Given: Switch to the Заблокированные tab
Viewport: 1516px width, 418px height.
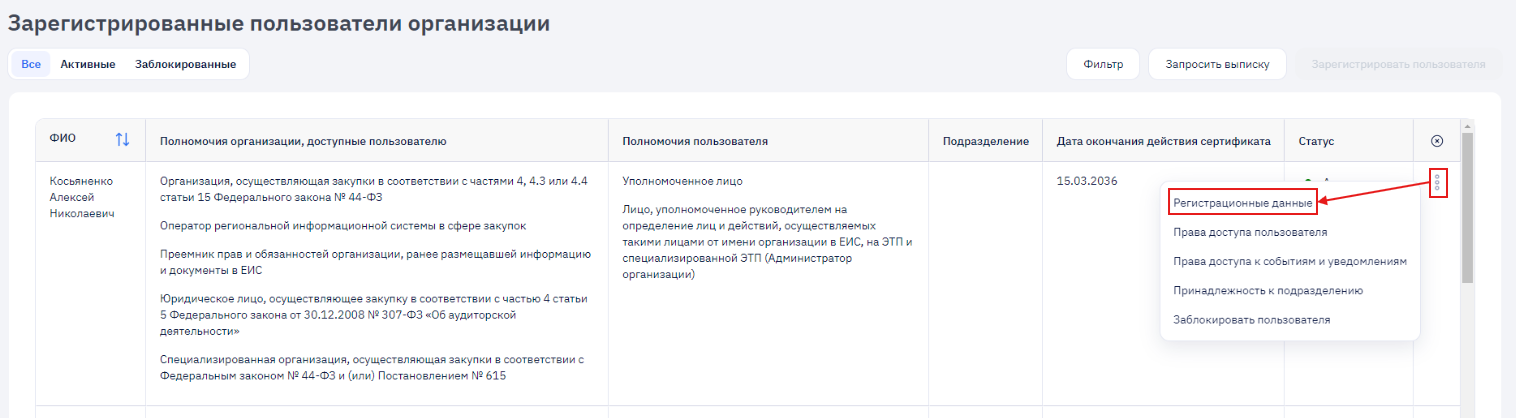Looking at the screenshot, I should [185, 64].
